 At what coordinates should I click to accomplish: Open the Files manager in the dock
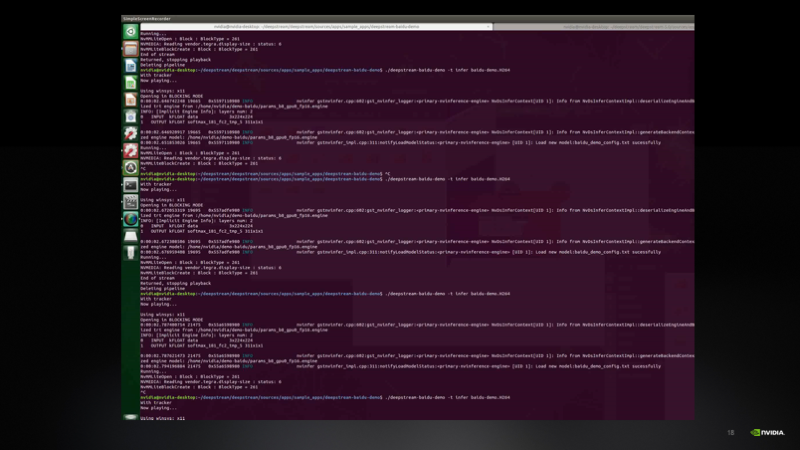131,49
